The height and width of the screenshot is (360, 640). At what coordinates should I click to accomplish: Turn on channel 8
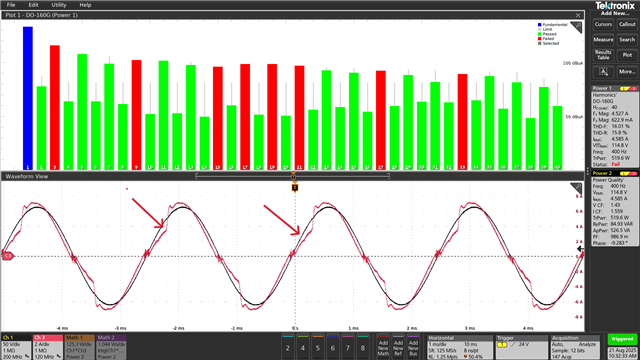[x=363, y=347]
